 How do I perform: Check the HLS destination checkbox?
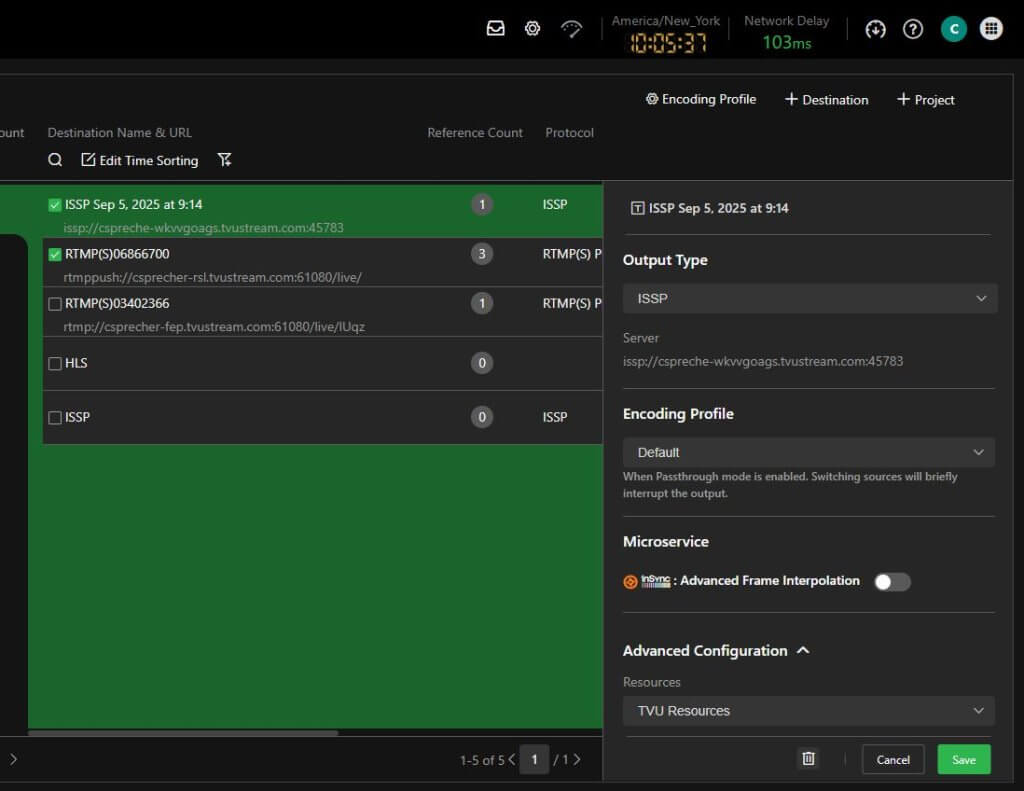click(x=55, y=364)
